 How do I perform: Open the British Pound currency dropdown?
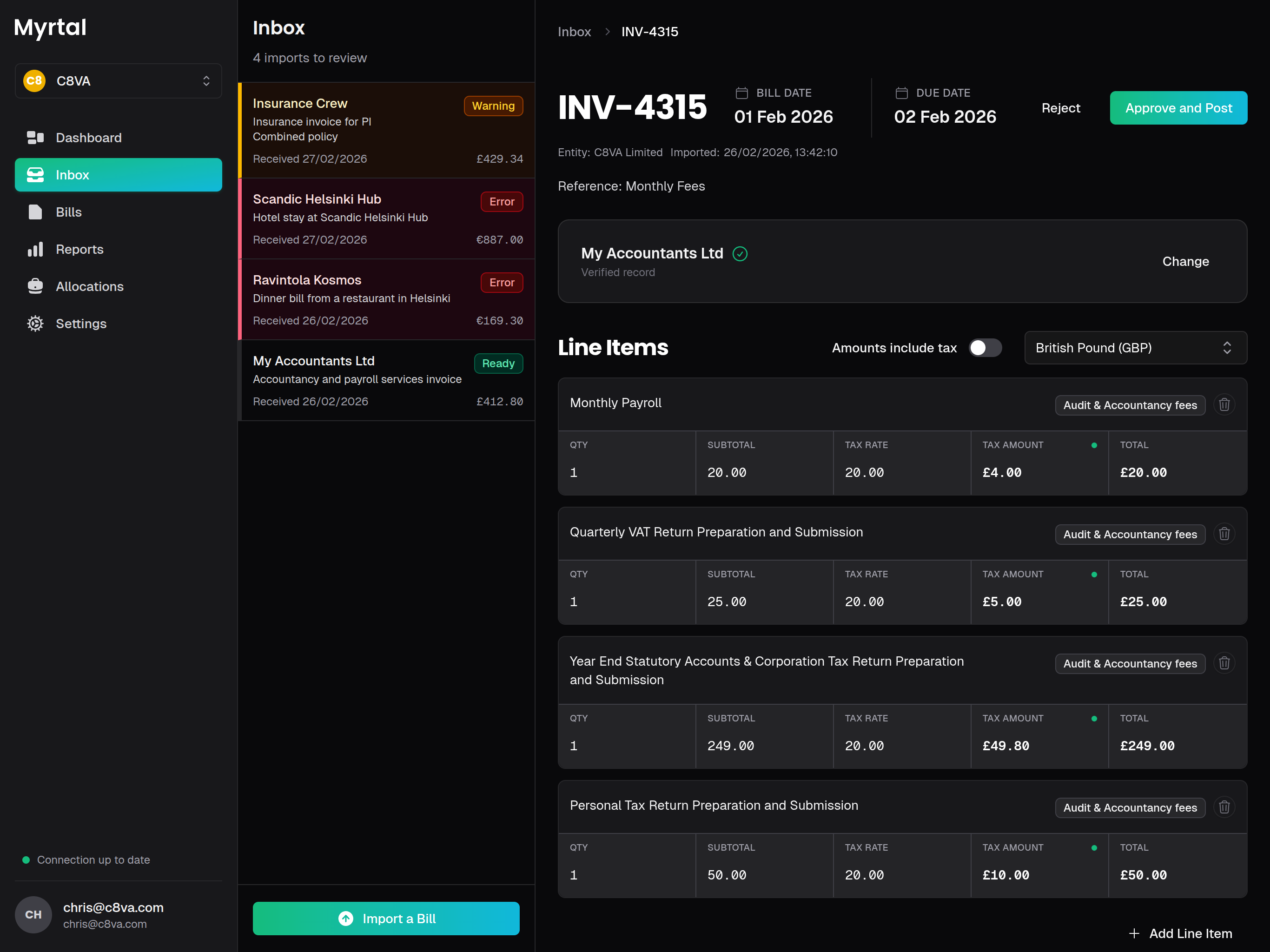(x=1135, y=347)
